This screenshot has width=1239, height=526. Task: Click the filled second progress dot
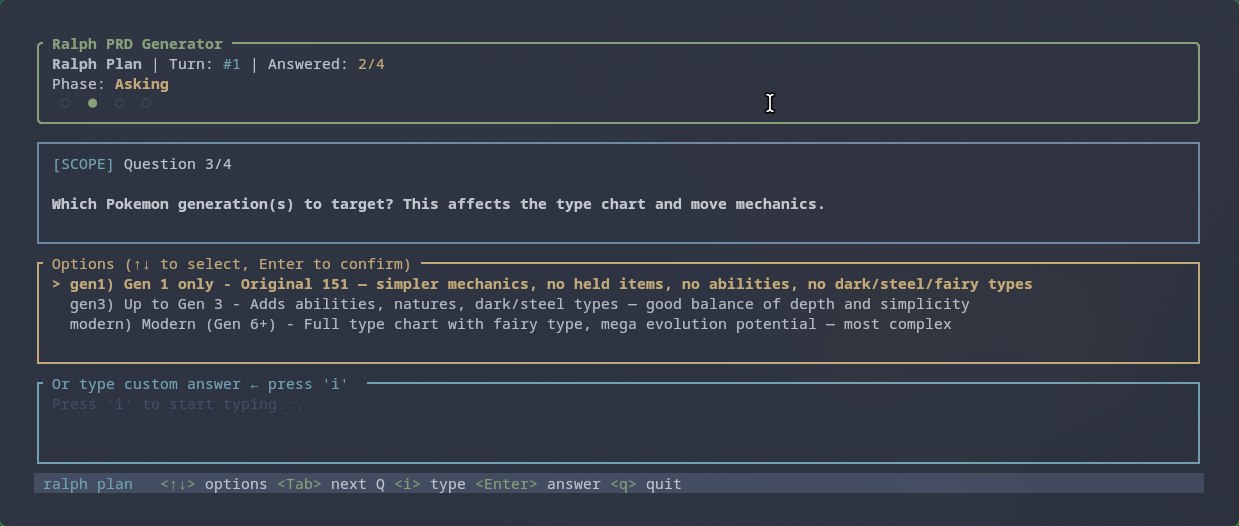(92, 103)
